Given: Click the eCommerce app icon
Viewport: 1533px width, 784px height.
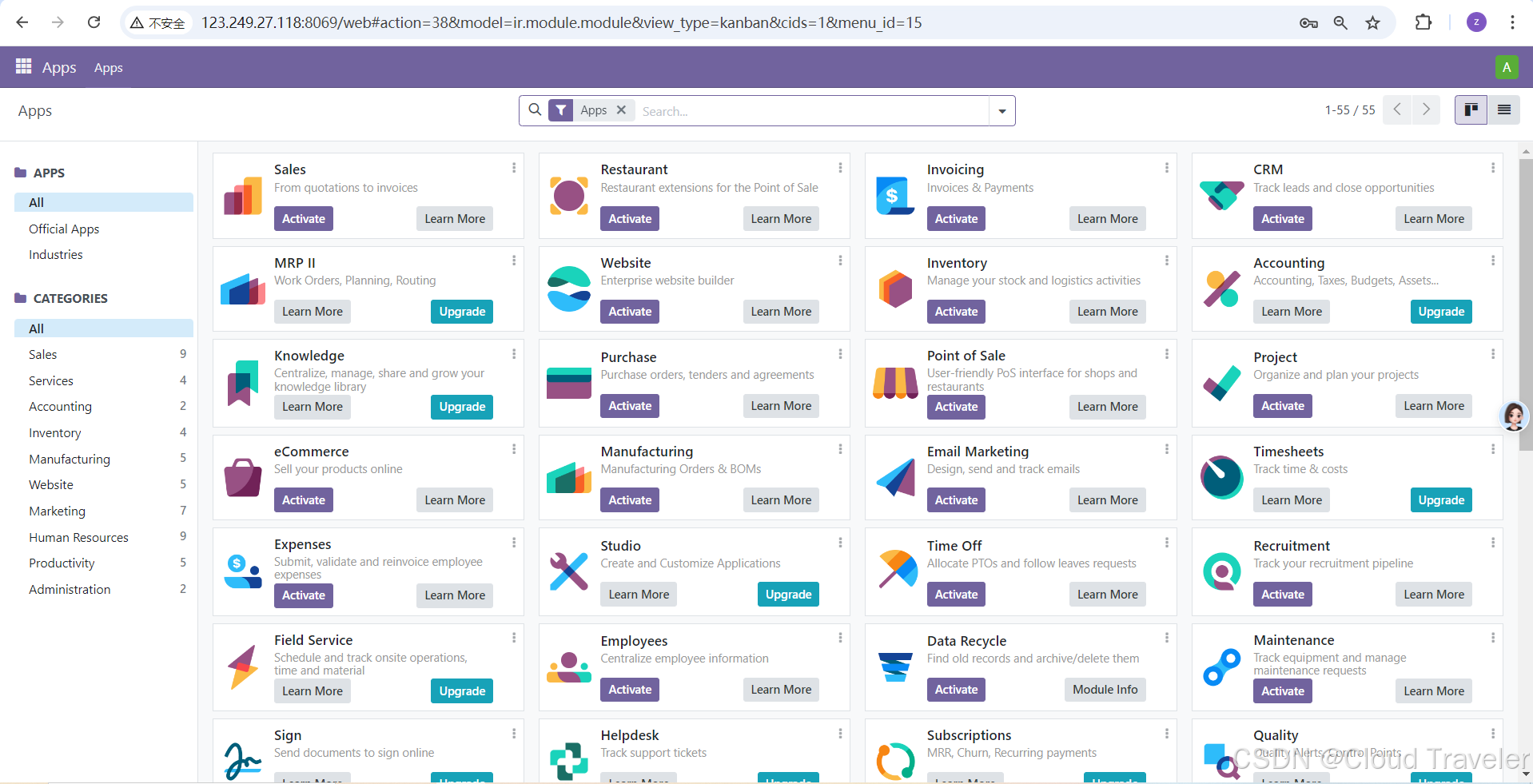Looking at the screenshot, I should [x=243, y=477].
